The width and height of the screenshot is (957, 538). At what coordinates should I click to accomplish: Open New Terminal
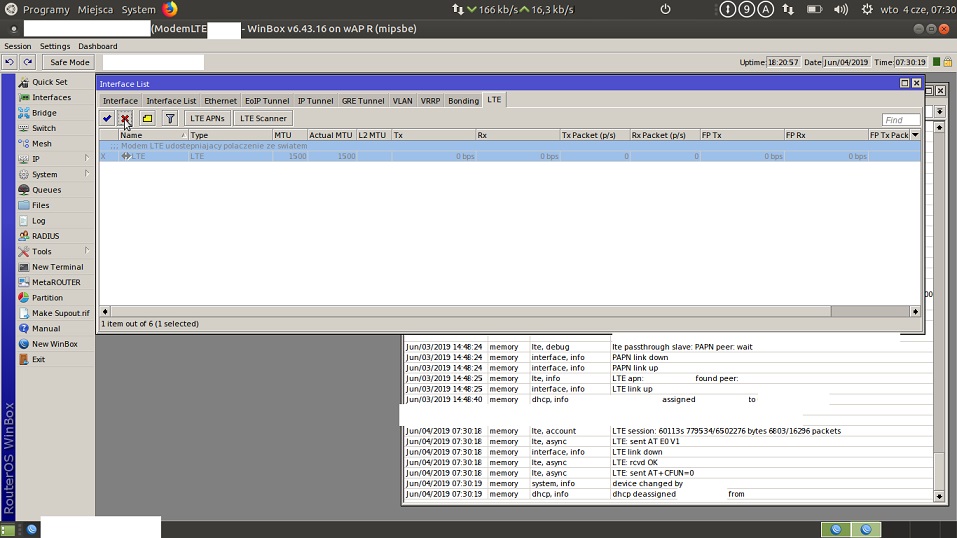(57, 267)
